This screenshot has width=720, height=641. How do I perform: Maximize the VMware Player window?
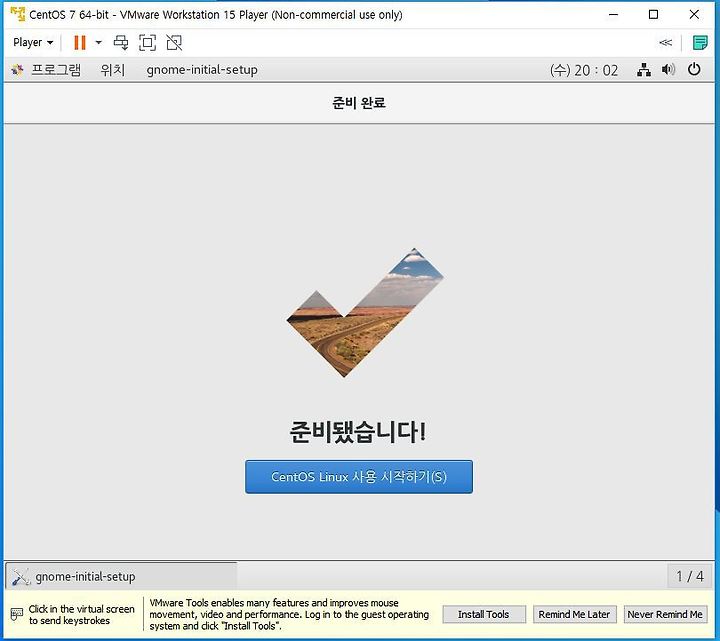tap(653, 15)
